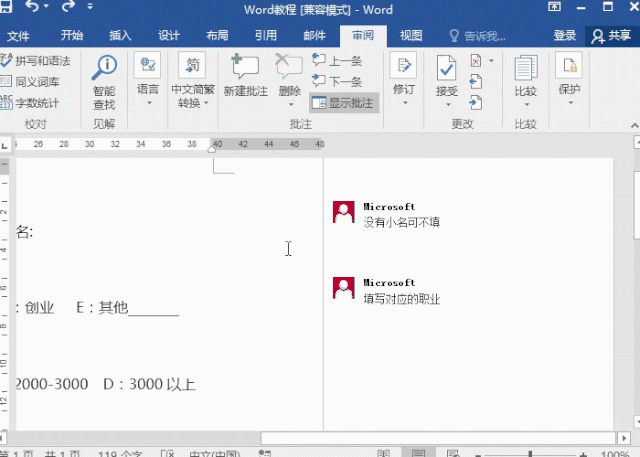Click text D：3000以上 in document

tap(149, 384)
